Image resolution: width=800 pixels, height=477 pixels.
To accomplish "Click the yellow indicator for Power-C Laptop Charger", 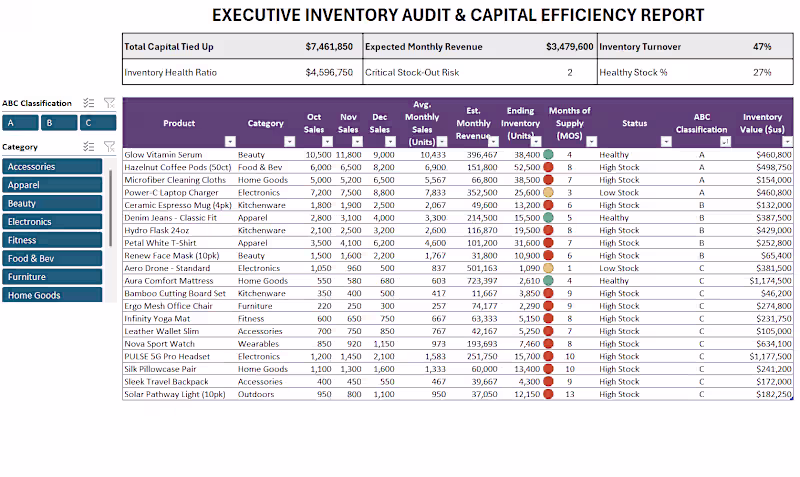I will 548,192.
